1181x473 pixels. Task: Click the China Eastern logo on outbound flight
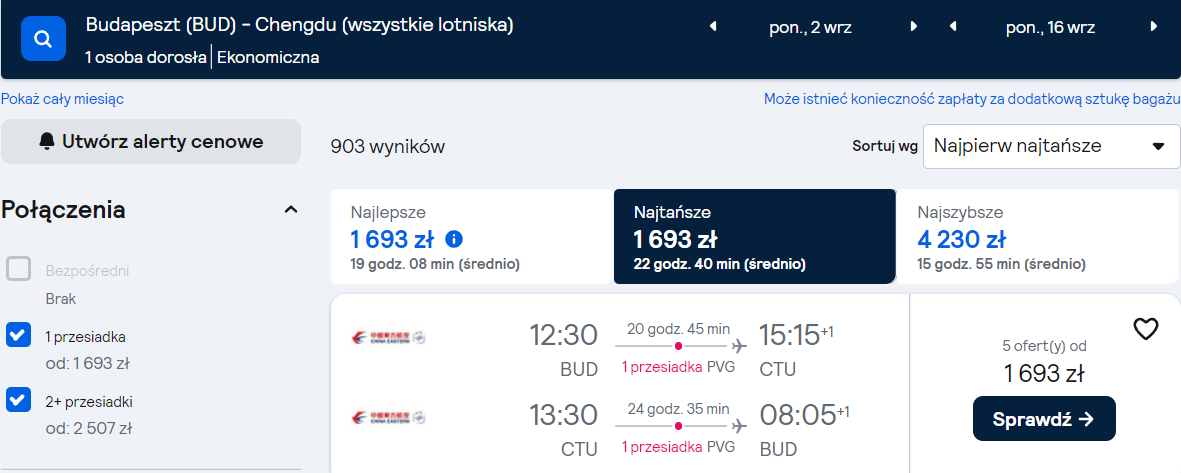(x=389, y=337)
